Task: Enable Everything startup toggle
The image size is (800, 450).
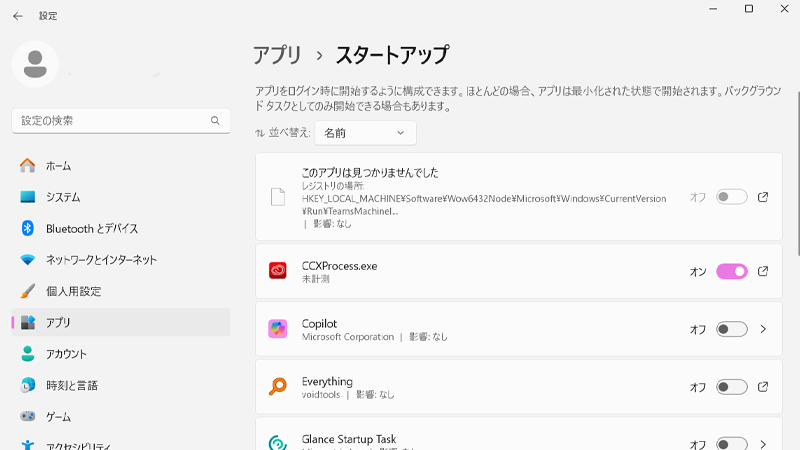Action: pyautogui.click(x=732, y=387)
